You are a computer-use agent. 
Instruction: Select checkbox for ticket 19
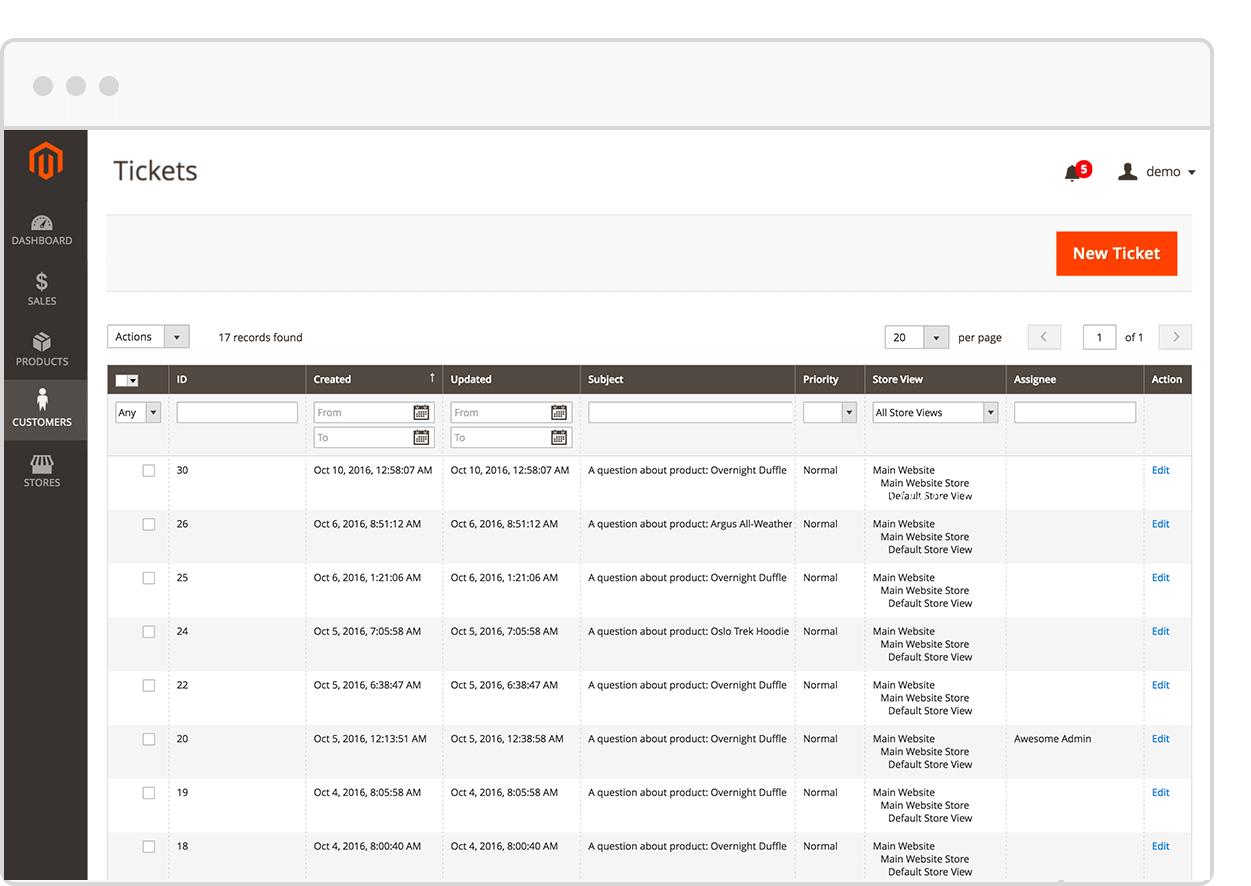[149, 793]
